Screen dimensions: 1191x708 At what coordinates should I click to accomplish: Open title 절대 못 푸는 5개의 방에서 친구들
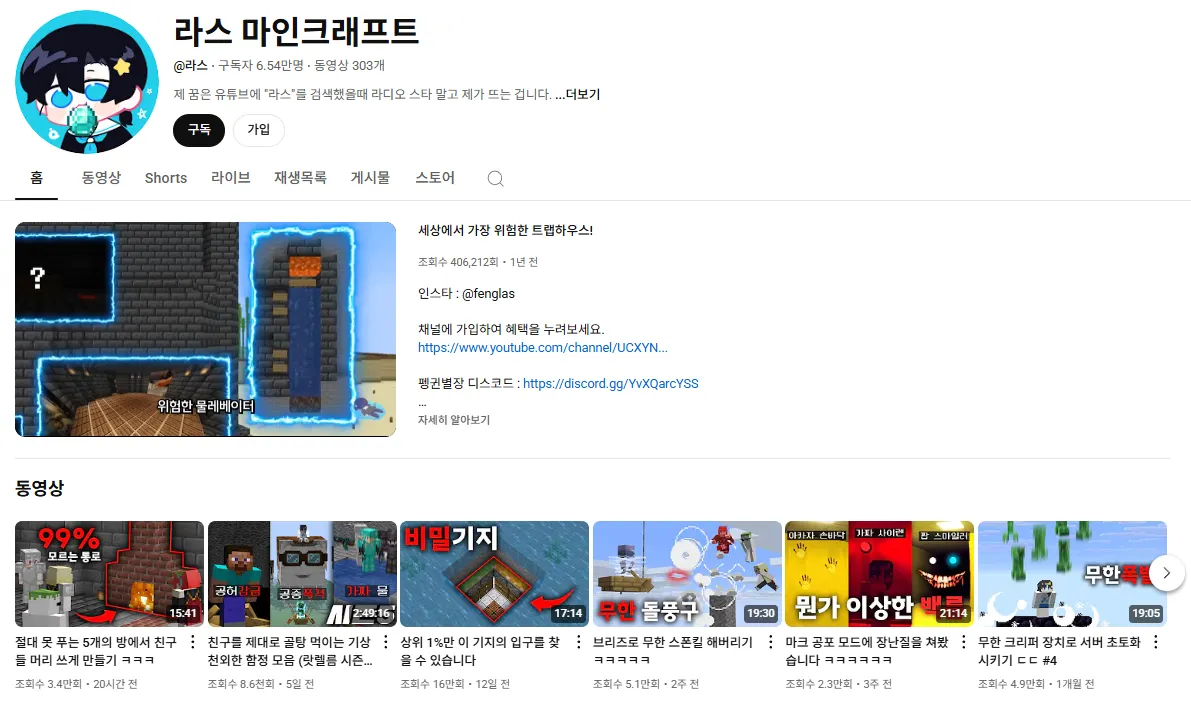pyautogui.click(x=96, y=651)
